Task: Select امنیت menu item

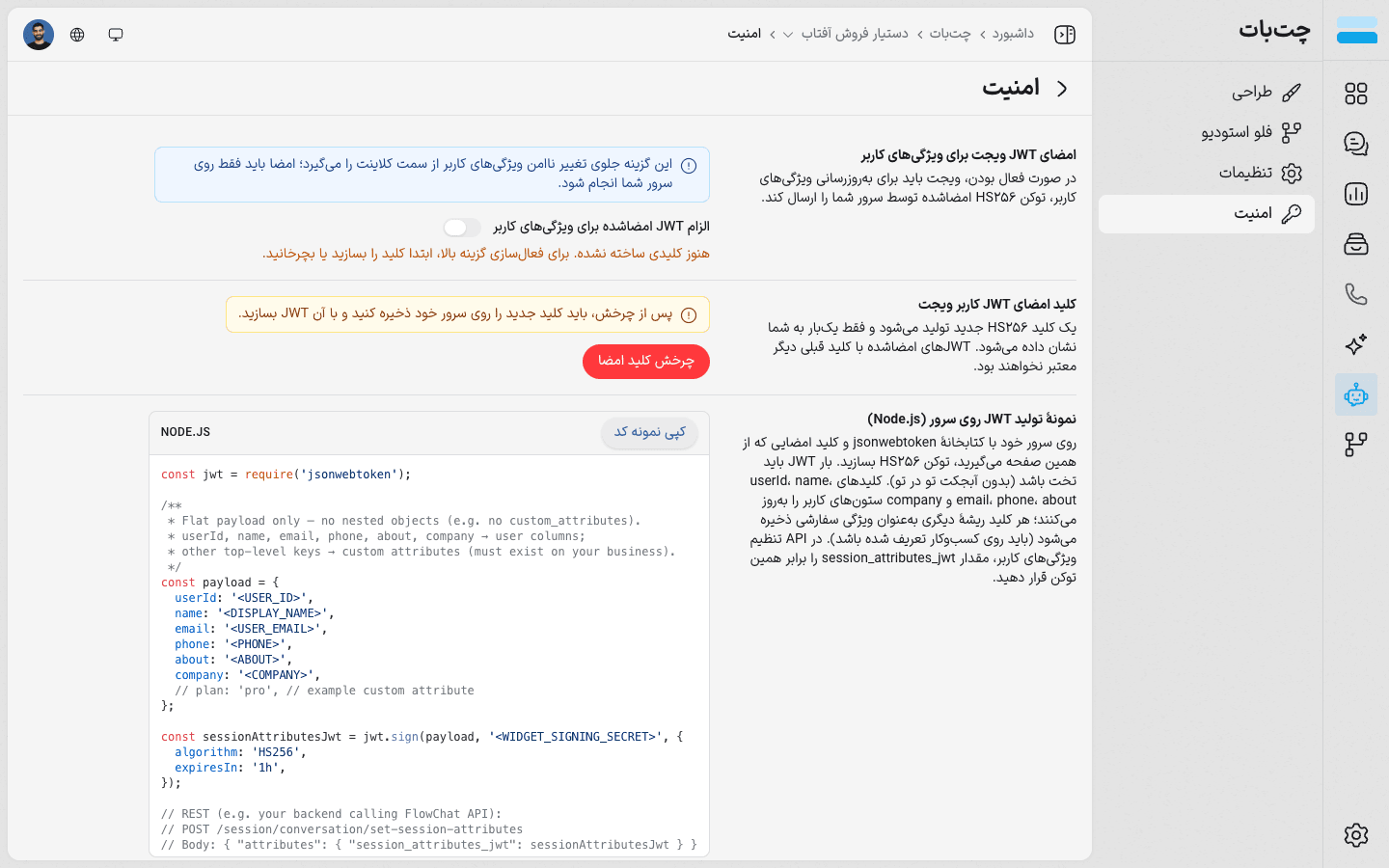Action: pyautogui.click(x=1207, y=214)
